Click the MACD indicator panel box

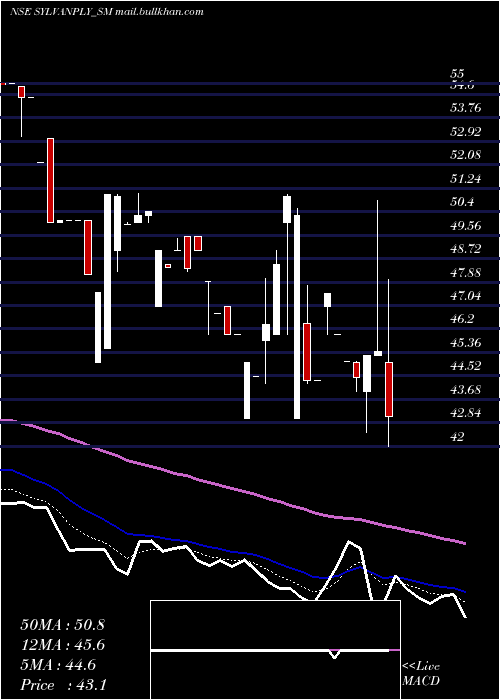pyautogui.click(x=275, y=650)
